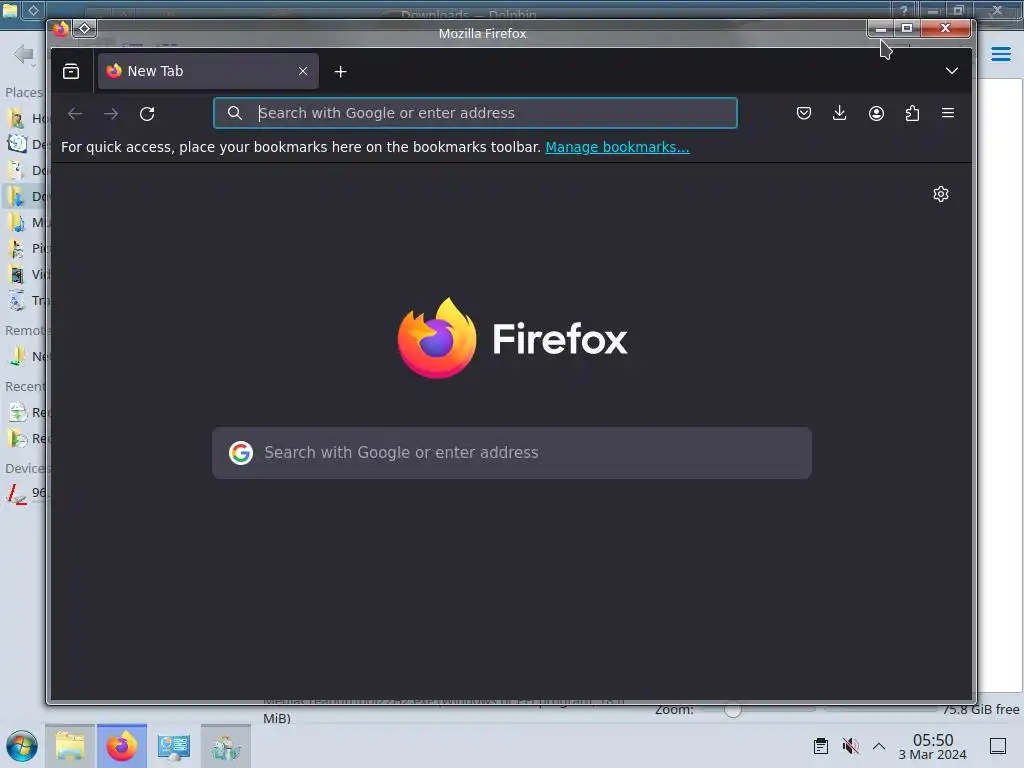Select Trash entry in Dolphin places

point(26,300)
